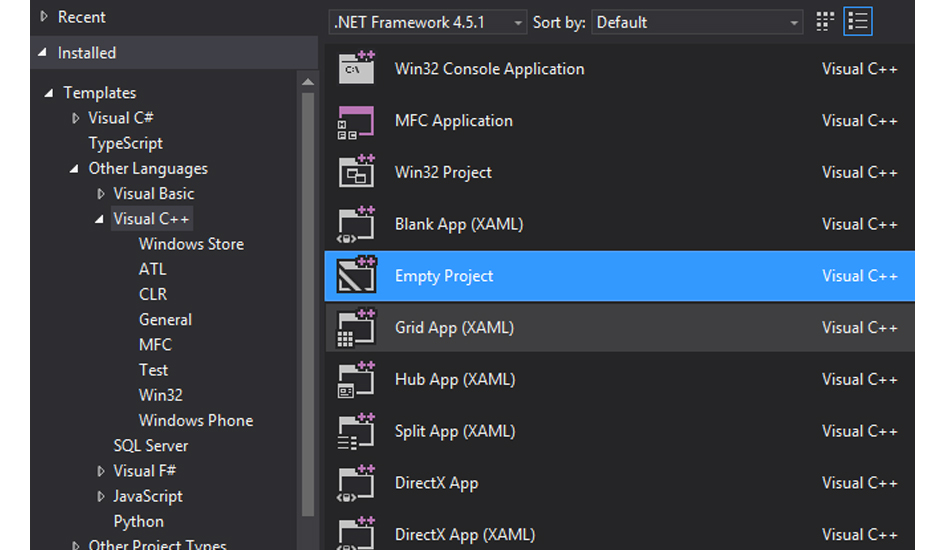Image resolution: width=950 pixels, height=550 pixels.
Task: Choose the MFC Application template icon
Action: (x=356, y=121)
